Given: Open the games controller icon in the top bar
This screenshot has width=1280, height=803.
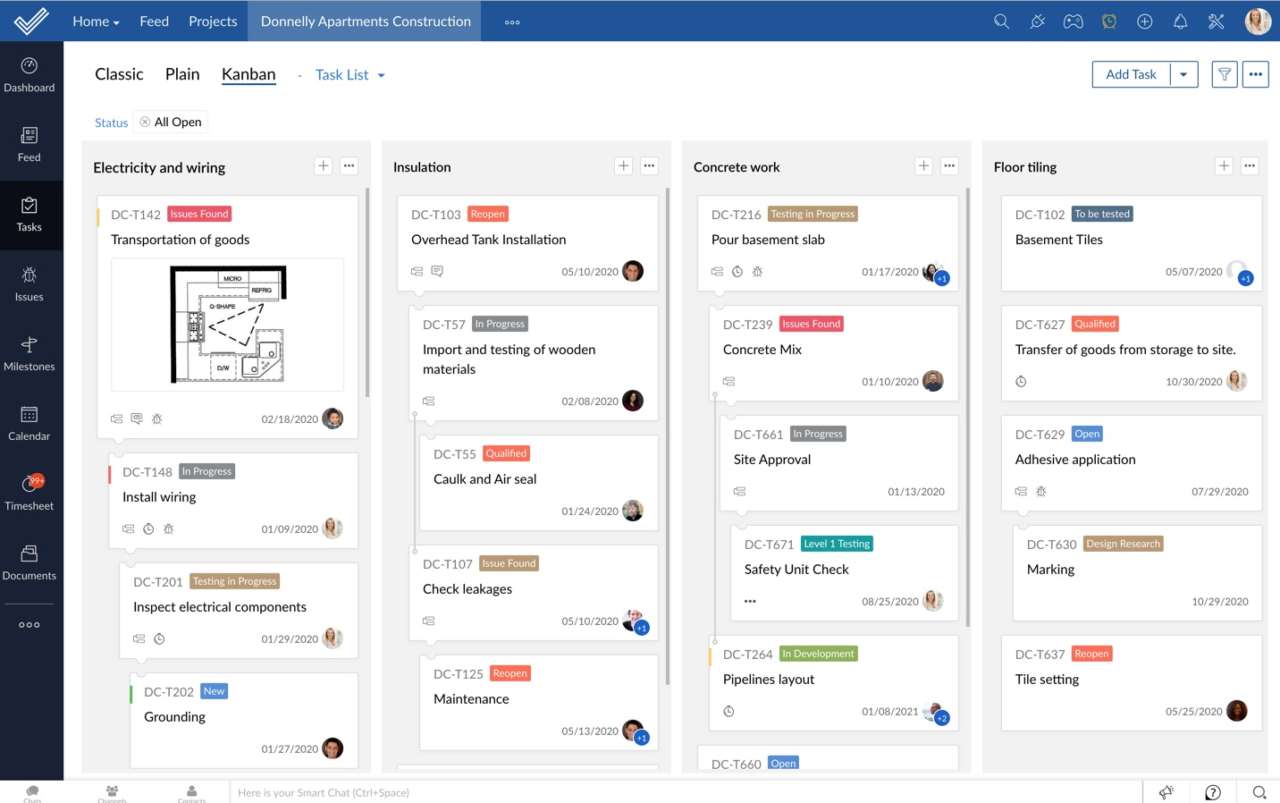Looking at the screenshot, I should tap(1073, 20).
